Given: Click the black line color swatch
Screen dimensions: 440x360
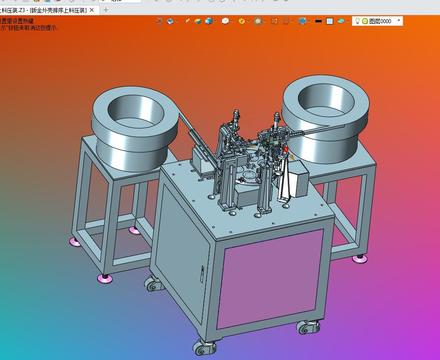Looking at the screenshot, I should (x=318, y=21).
